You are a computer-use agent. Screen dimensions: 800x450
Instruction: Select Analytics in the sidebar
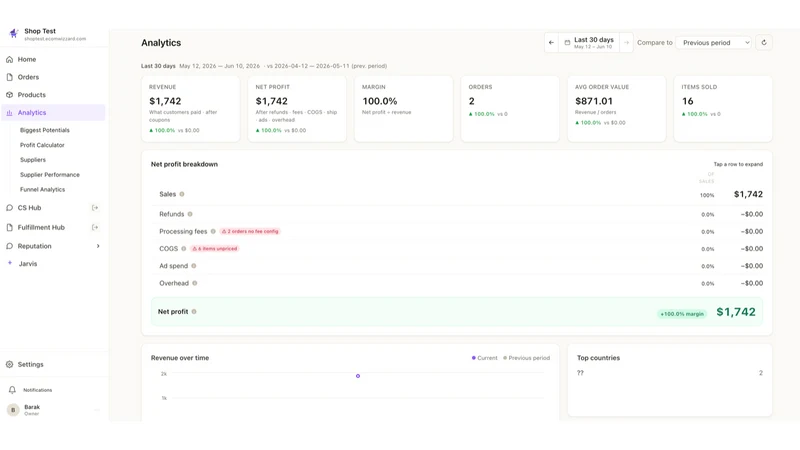coord(53,113)
